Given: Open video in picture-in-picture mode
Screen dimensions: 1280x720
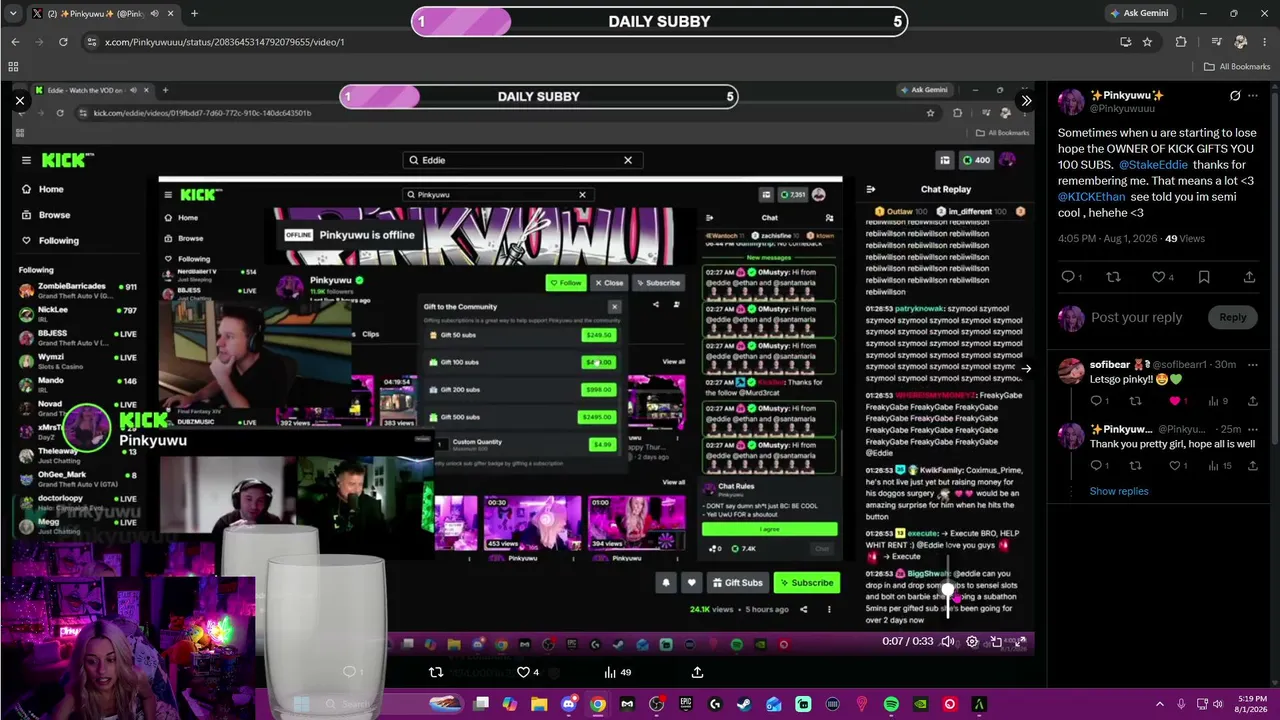Looking at the screenshot, I should 996,641.
